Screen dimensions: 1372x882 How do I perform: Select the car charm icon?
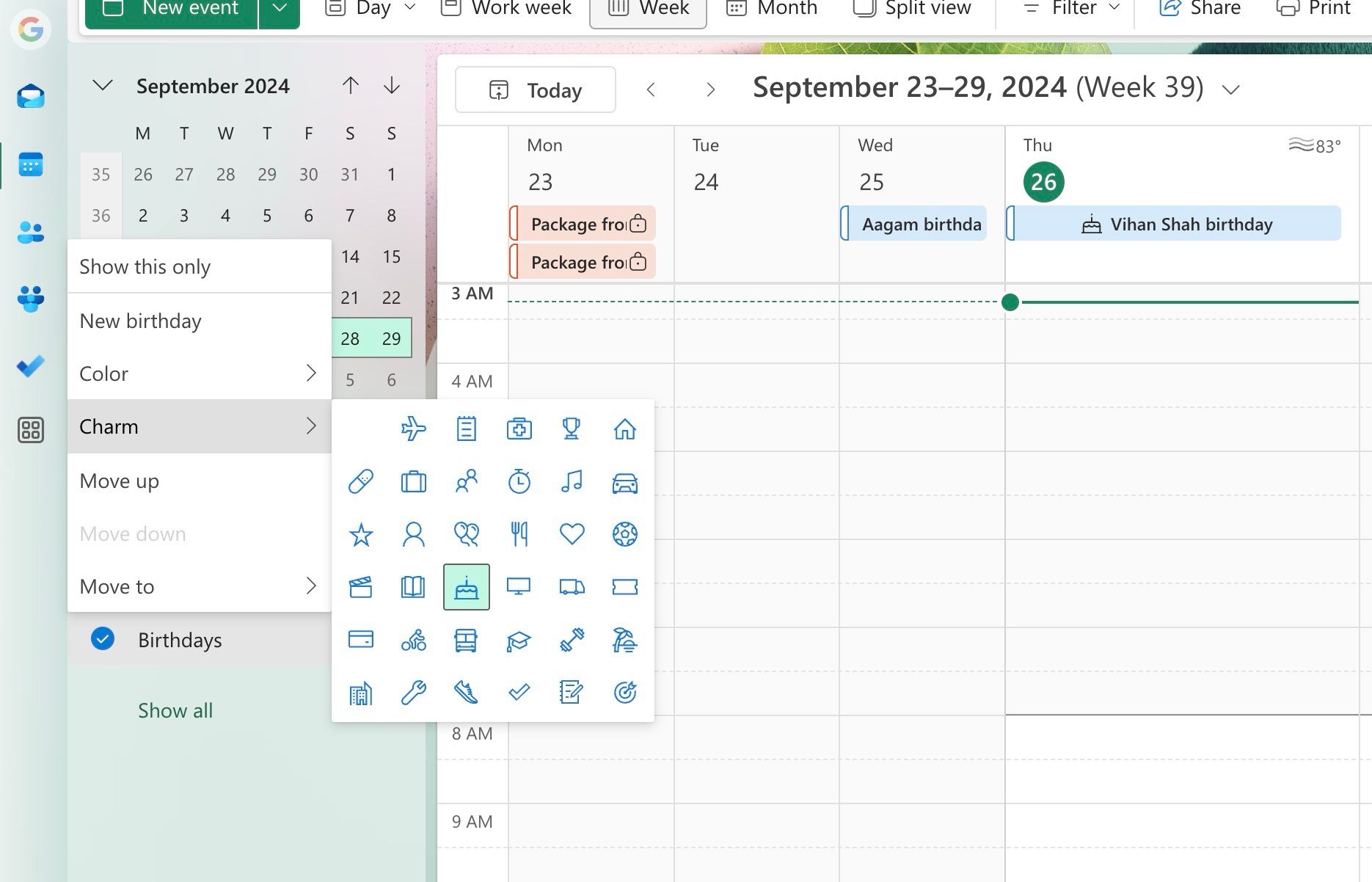(625, 483)
